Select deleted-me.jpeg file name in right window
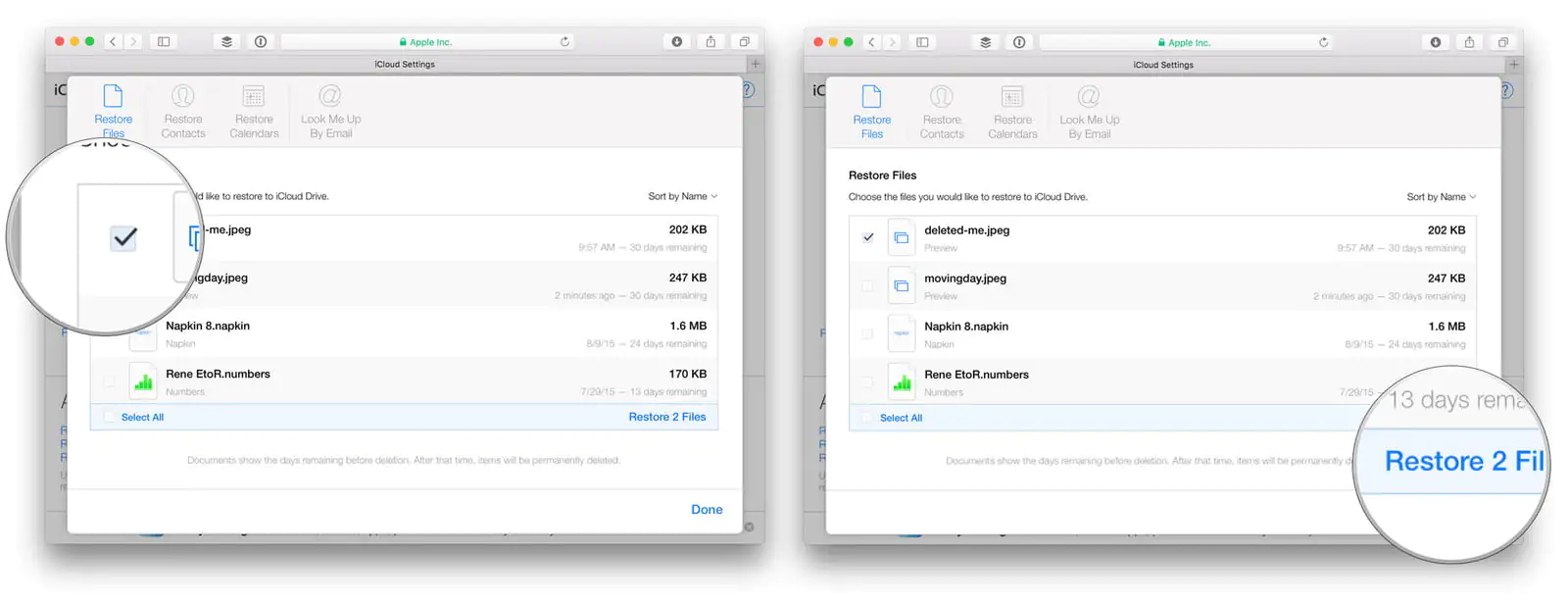The image size is (1568, 608). tap(966, 230)
